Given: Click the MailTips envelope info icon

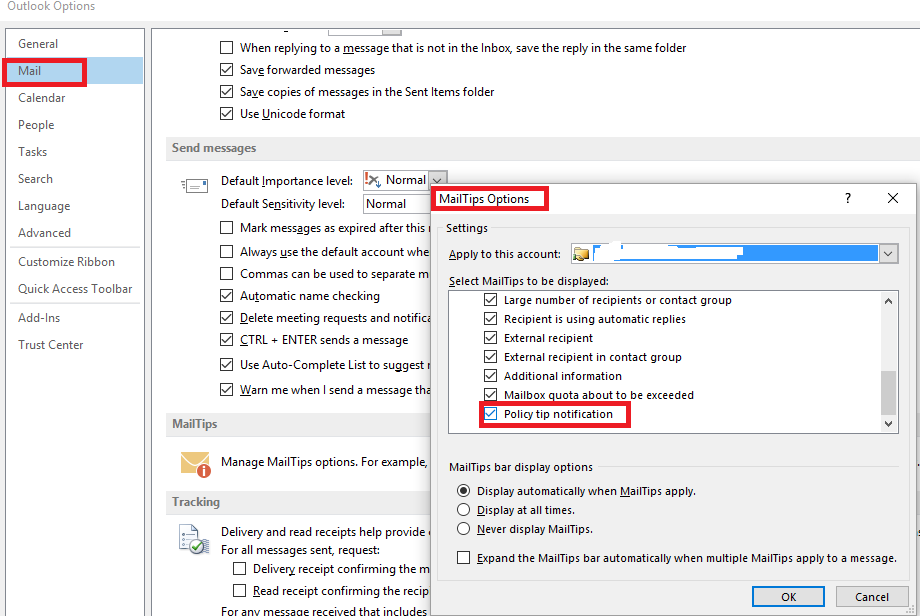Looking at the screenshot, I should point(196,463).
